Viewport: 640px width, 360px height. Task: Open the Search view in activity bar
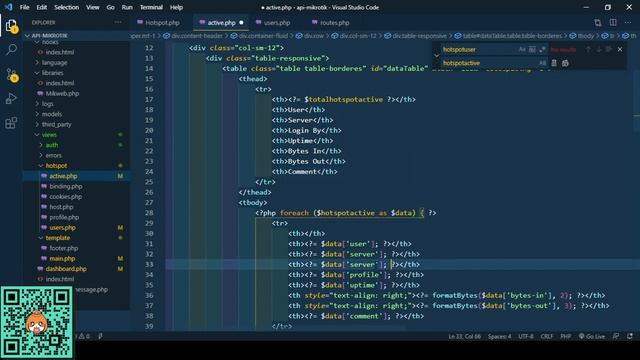coord(11,50)
